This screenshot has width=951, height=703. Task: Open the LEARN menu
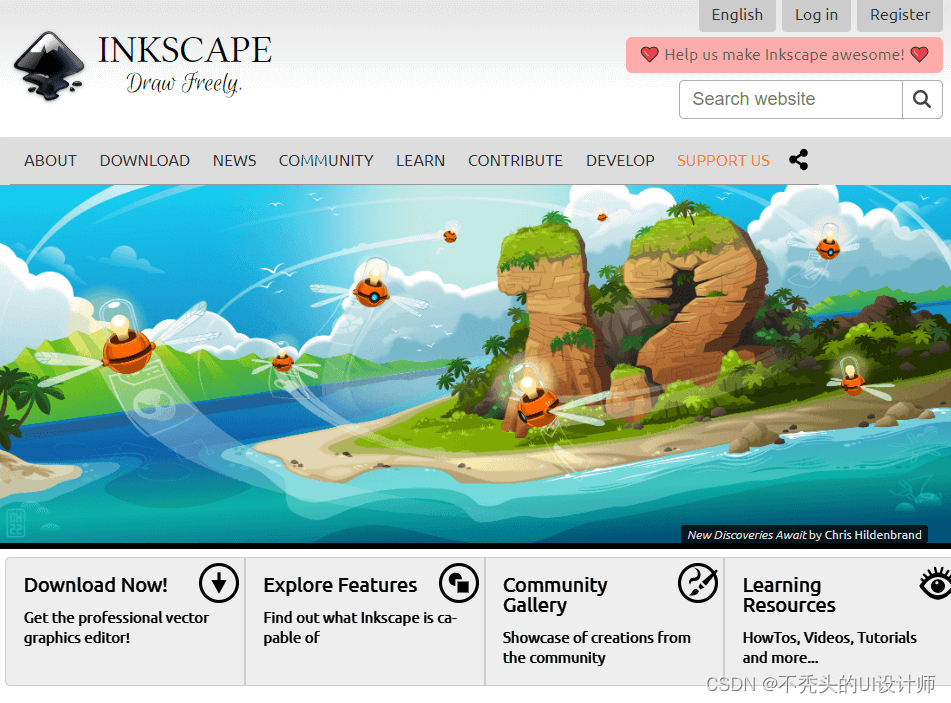[x=420, y=161]
